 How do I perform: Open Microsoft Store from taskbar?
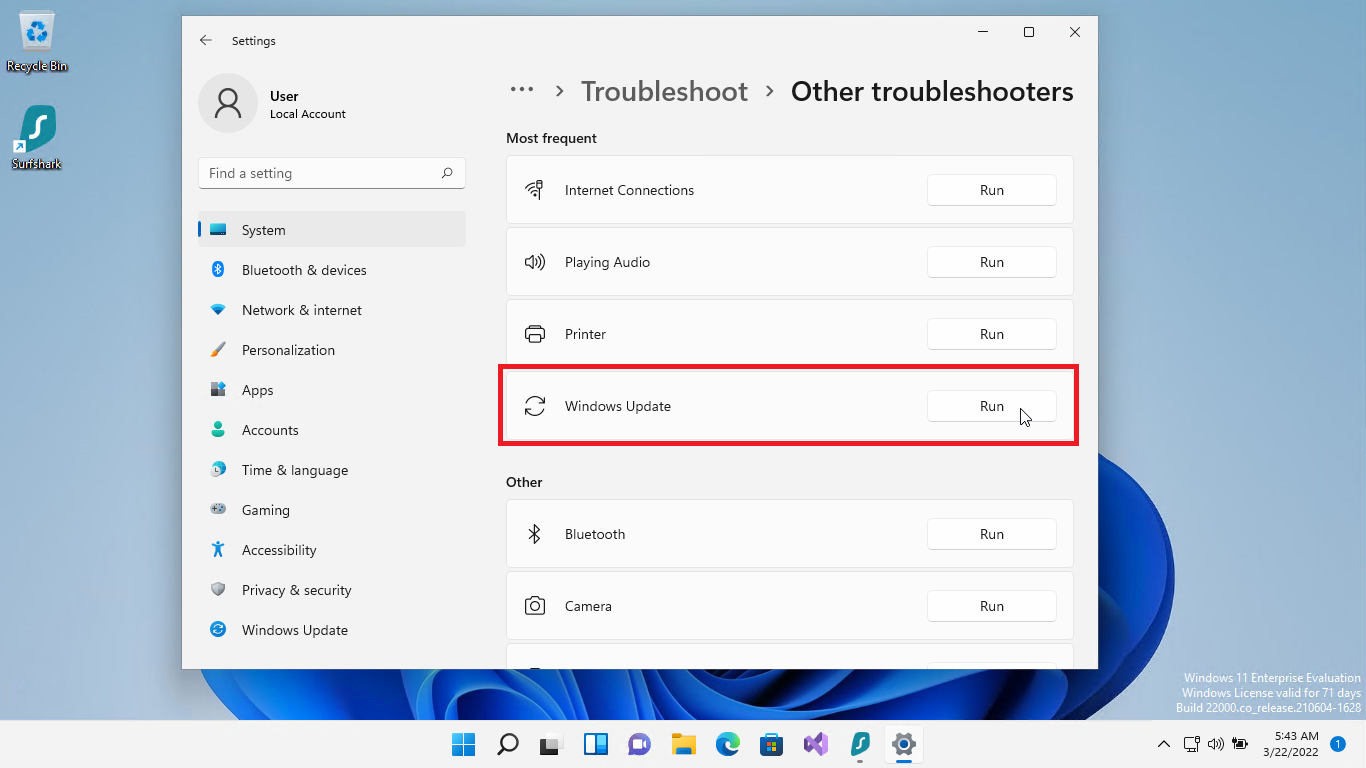(771, 744)
